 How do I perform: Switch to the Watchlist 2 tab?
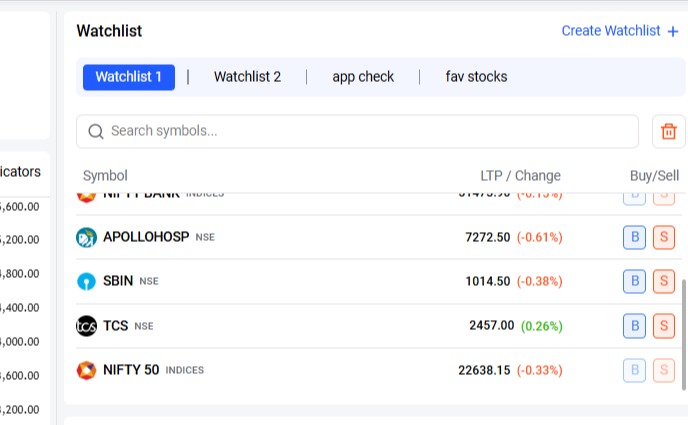247,77
